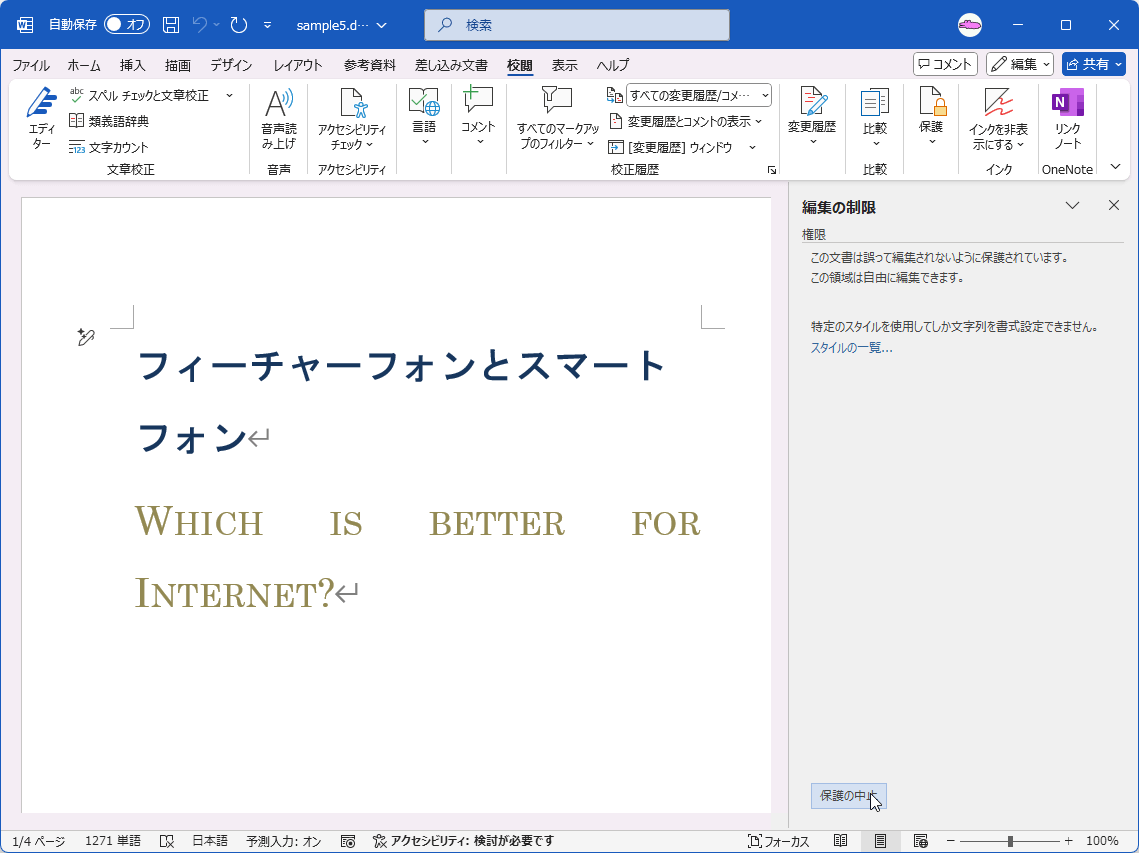This screenshot has width=1139, height=853.
Task: Open the Editor (エディター) proofing tool
Action: [41, 119]
